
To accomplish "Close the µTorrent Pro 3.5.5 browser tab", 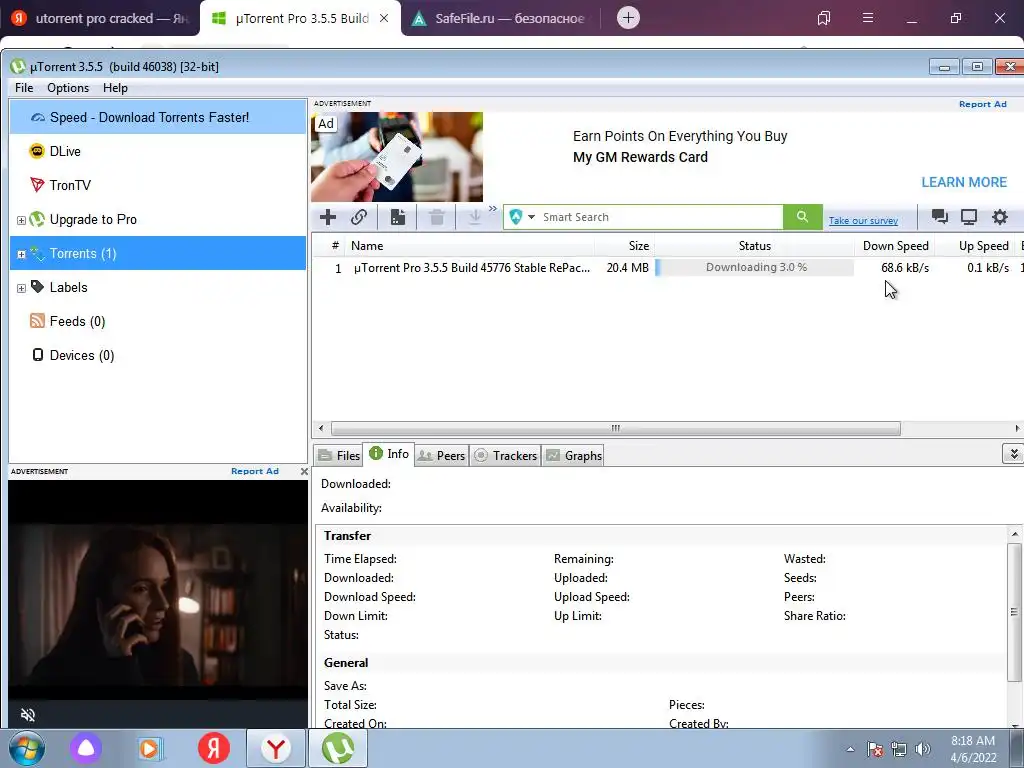I will 384,18.
